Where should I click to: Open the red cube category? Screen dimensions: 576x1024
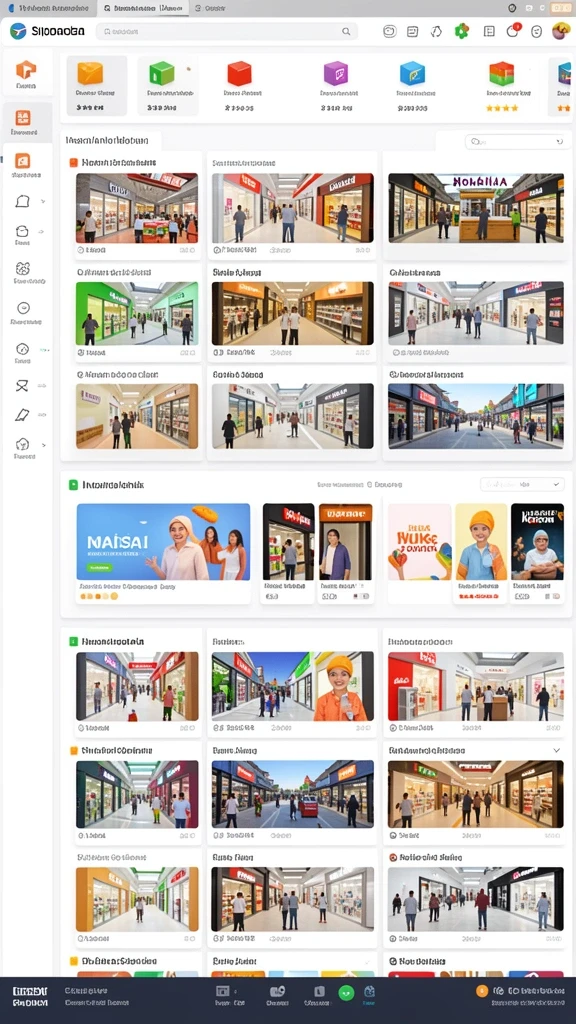(x=239, y=73)
